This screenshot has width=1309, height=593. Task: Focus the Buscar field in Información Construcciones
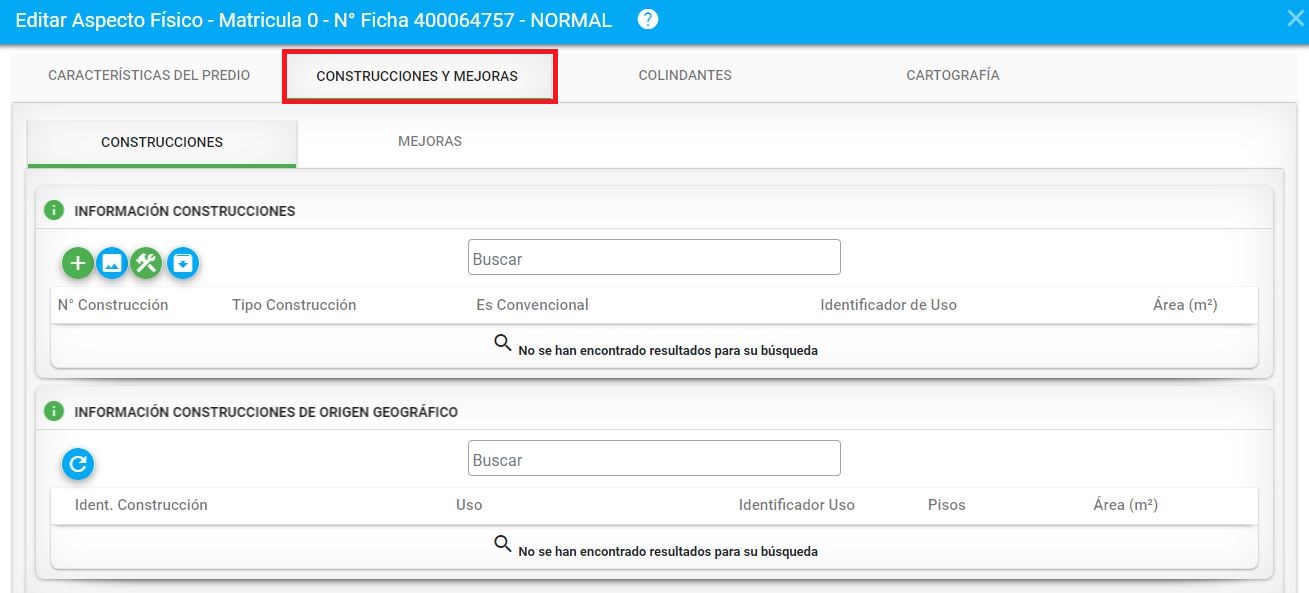click(x=654, y=258)
